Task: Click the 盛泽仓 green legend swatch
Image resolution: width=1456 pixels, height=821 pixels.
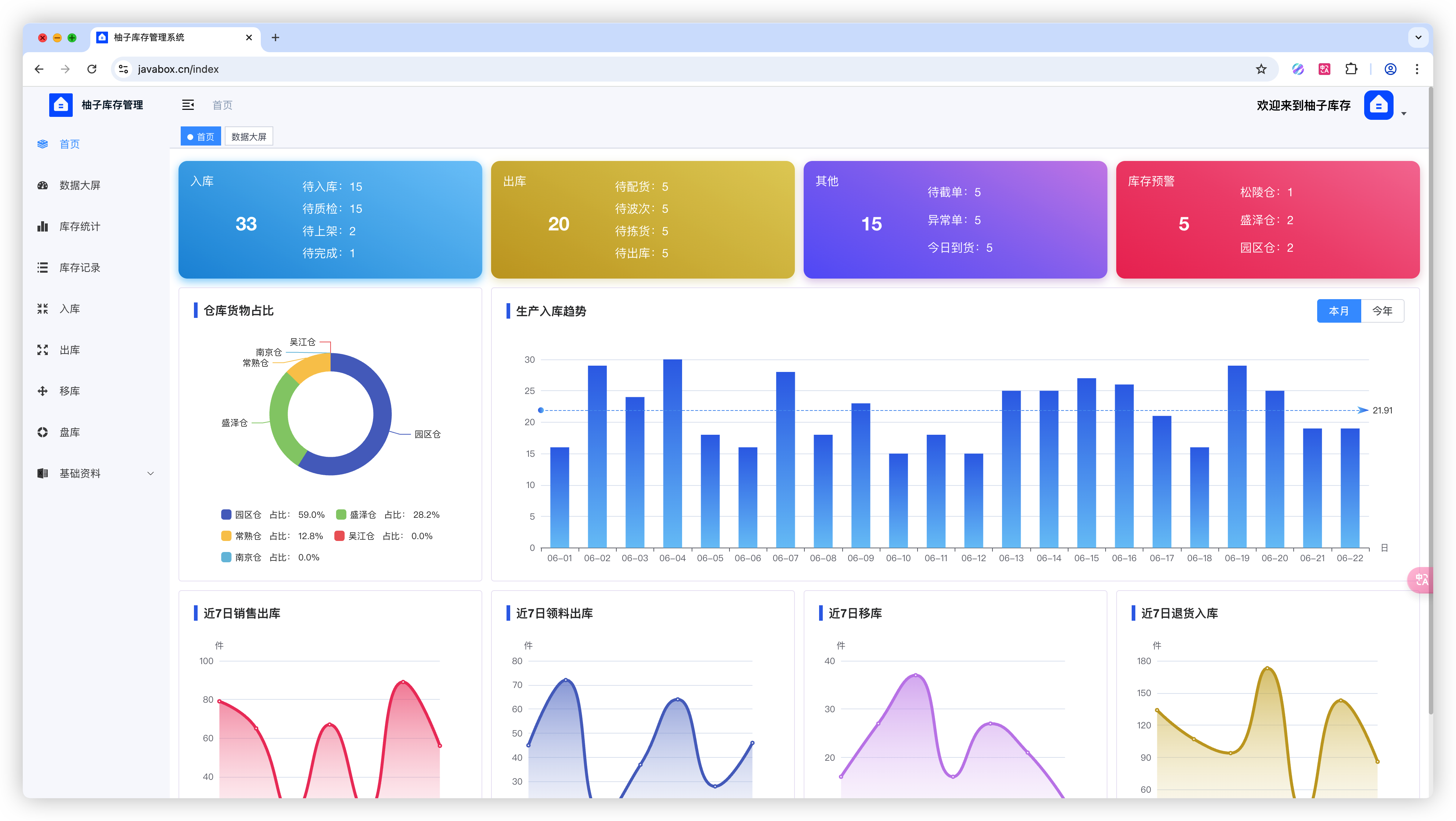Action: [341, 515]
